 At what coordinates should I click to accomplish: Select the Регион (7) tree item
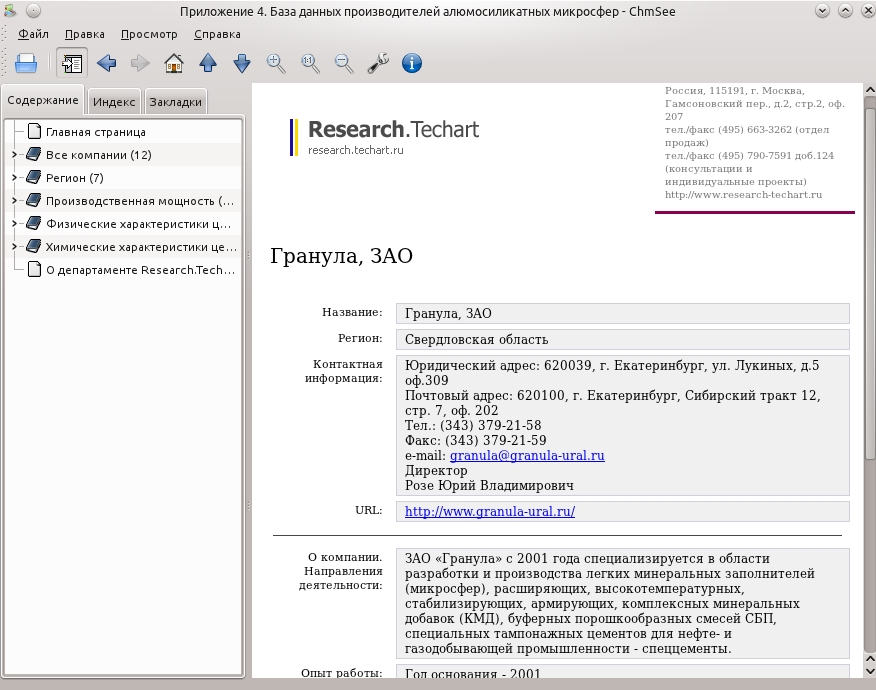(x=74, y=178)
